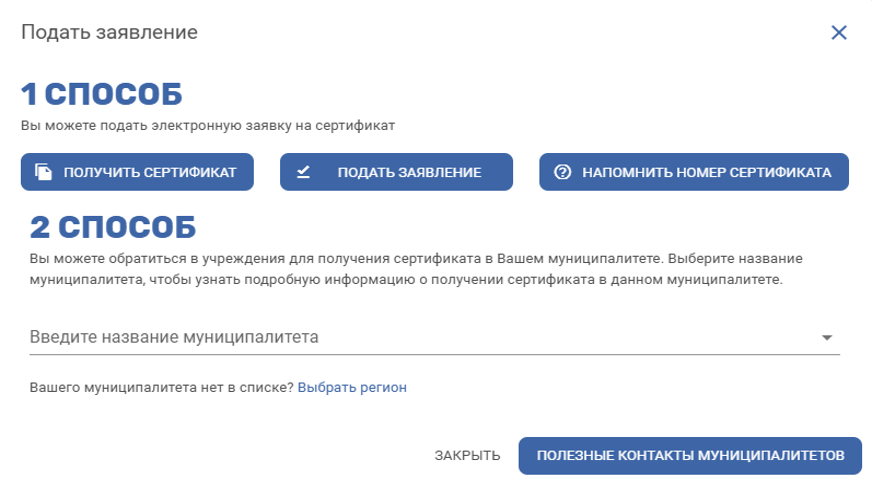Click the electronic application description under 1 СПОСОБ
This screenshot has height=481, width=872.
[x=208, y=126]
